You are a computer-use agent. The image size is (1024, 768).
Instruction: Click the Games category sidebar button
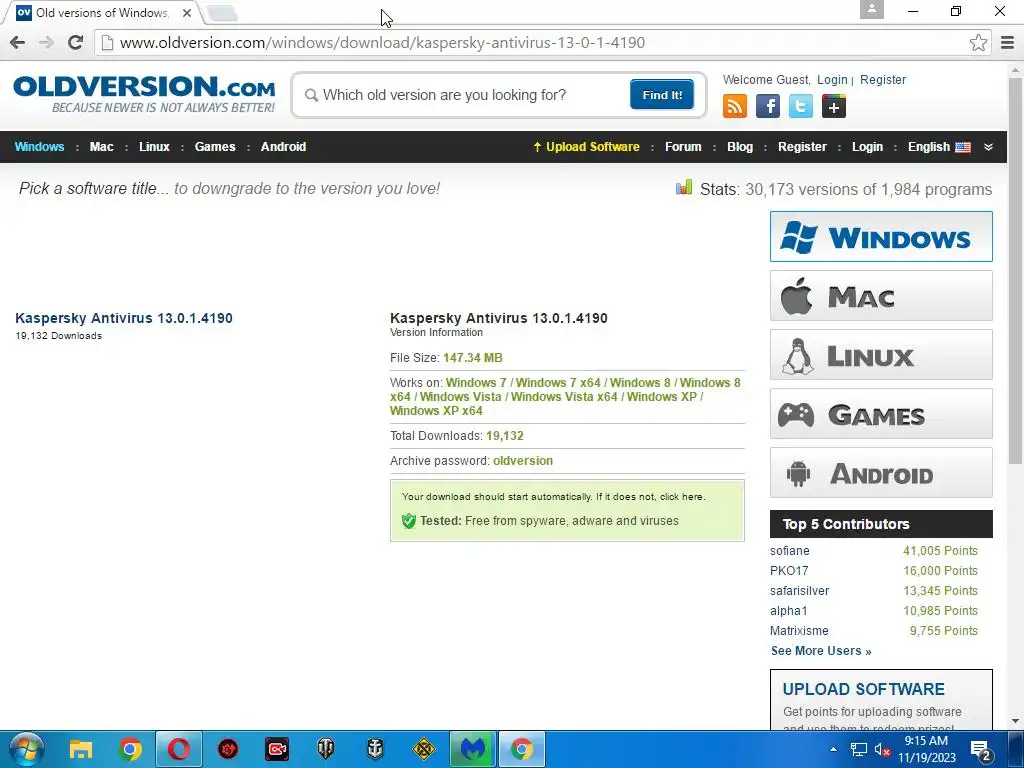click(881, 414)
